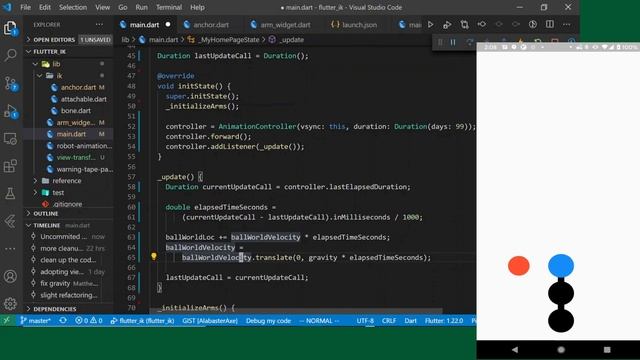Screen dimensions: 640x360
Task: Expand the Open Editors section
Action: [x=68, y=40]
